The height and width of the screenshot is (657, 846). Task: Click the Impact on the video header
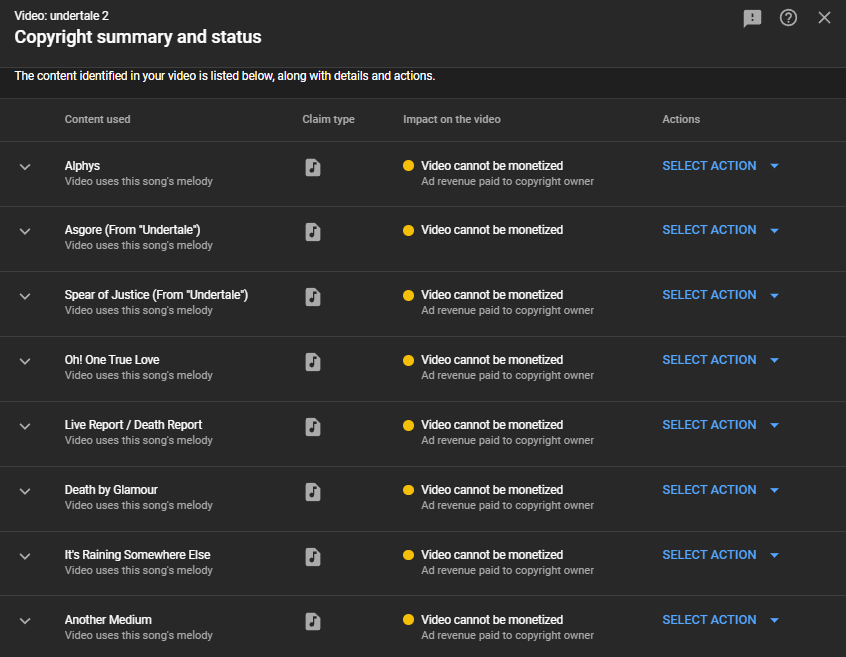(x=452, y=119)
